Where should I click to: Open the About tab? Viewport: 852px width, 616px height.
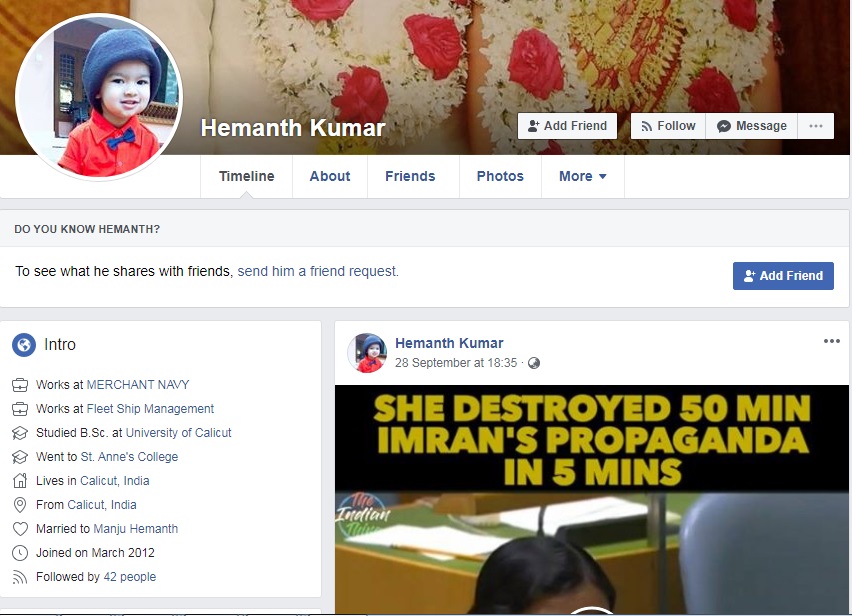click(x=329, y=176)
